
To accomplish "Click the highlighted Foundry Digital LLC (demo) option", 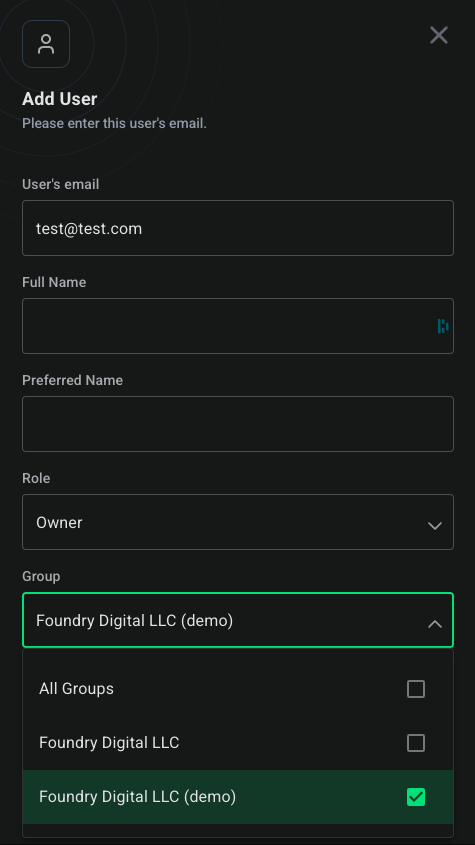I will click(x=238, y=796).
